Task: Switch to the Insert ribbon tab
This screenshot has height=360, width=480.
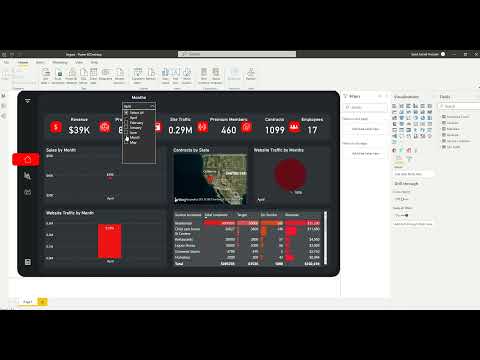Action: point(40,62)
